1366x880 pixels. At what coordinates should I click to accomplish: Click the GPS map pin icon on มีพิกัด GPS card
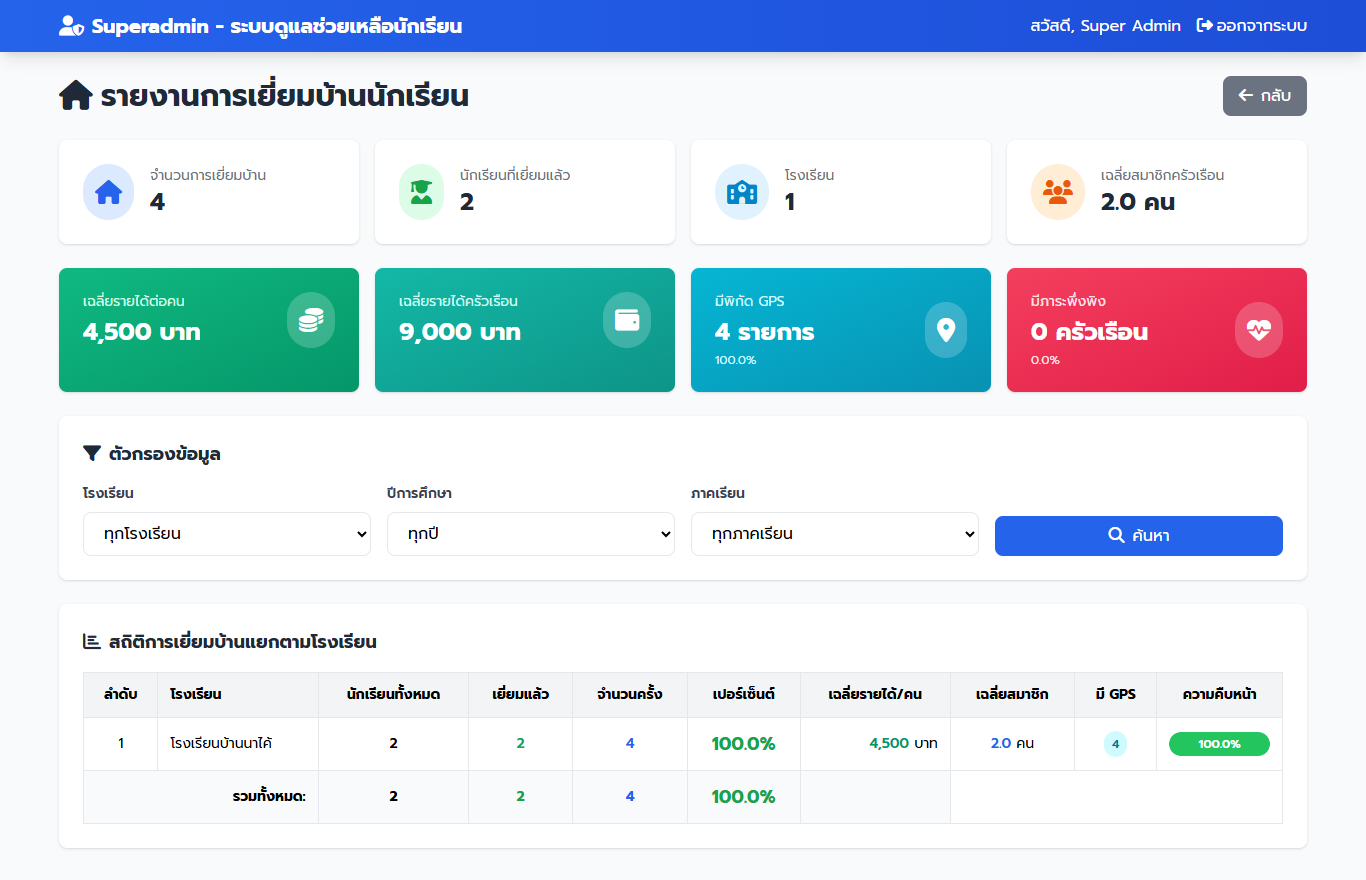(945, 330)
